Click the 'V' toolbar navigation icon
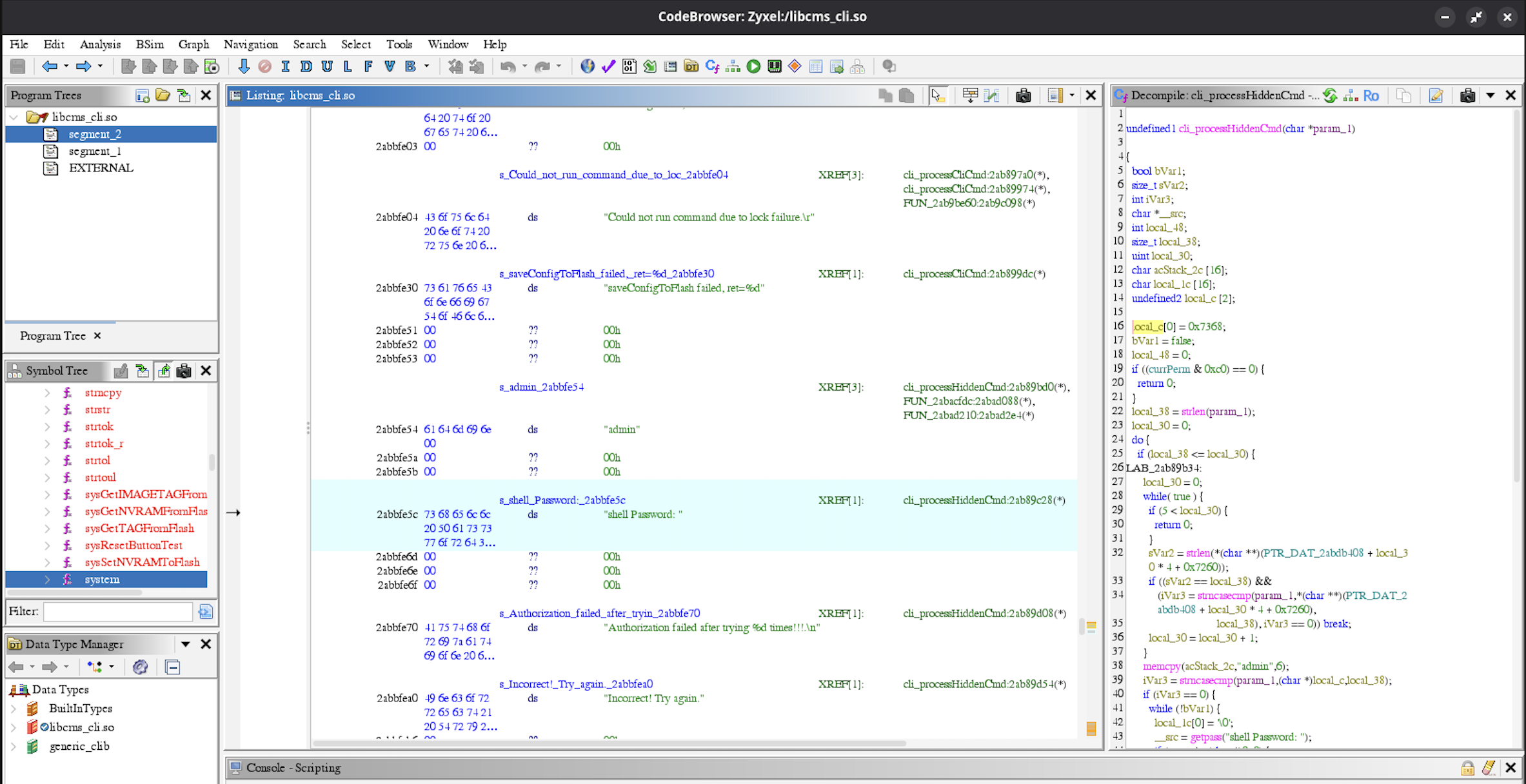This screenshot has height=784, width=1526. point(390,66)
